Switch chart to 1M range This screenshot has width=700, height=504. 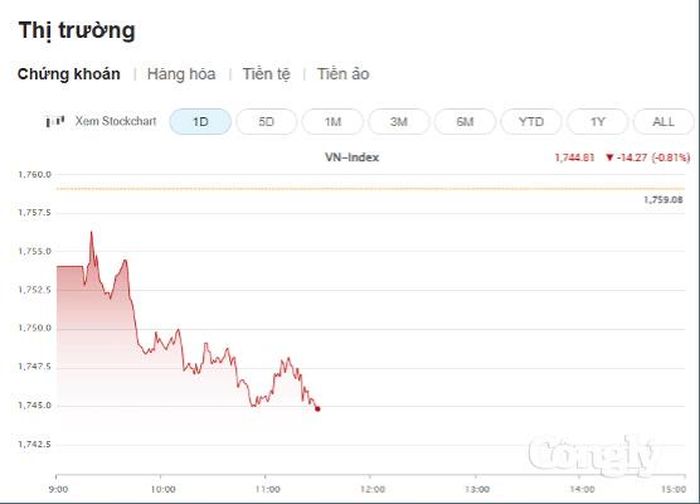click(333, 121)
